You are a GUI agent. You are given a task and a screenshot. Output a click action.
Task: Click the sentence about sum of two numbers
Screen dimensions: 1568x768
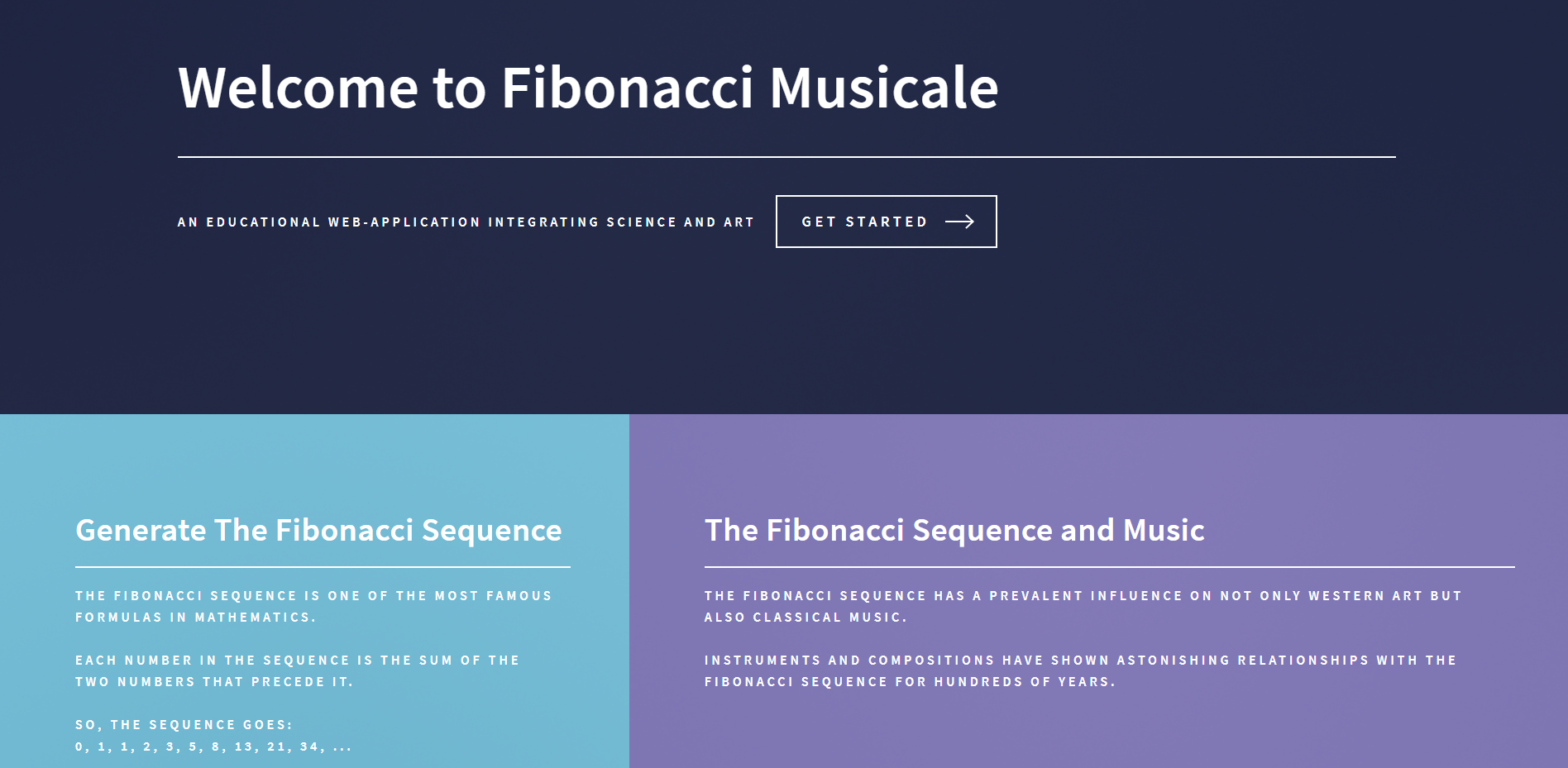(296, 670)
